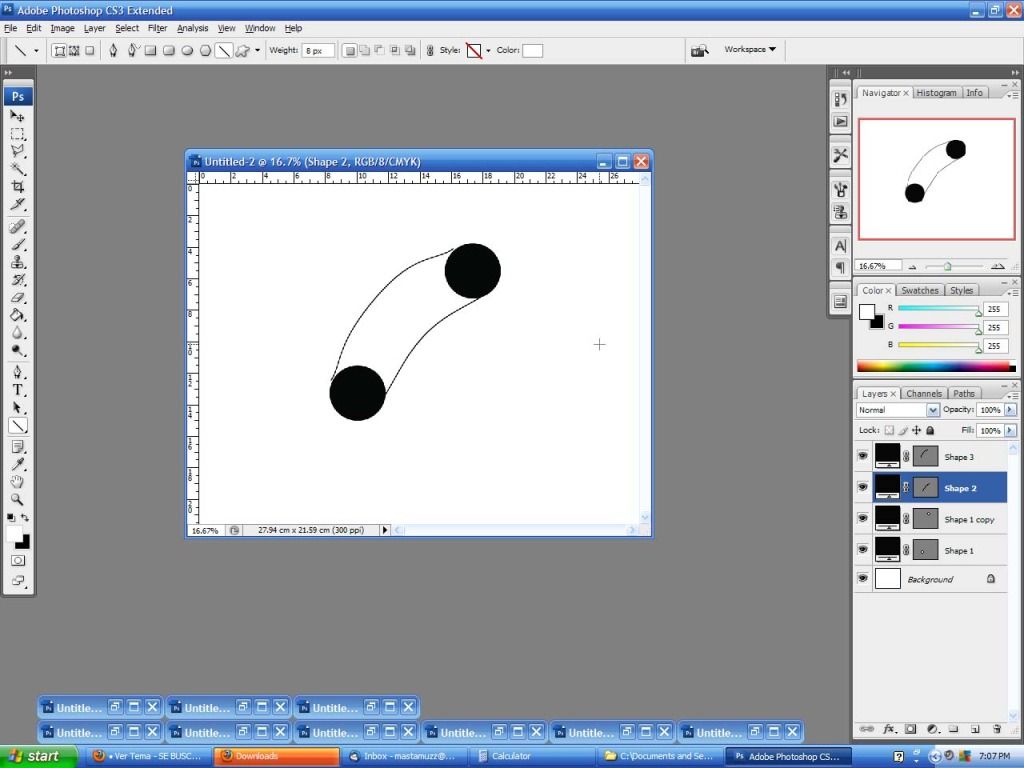This screenshot has height=768, width=1024.
Task: Select the Hand tool
Action: pos(18,482)
